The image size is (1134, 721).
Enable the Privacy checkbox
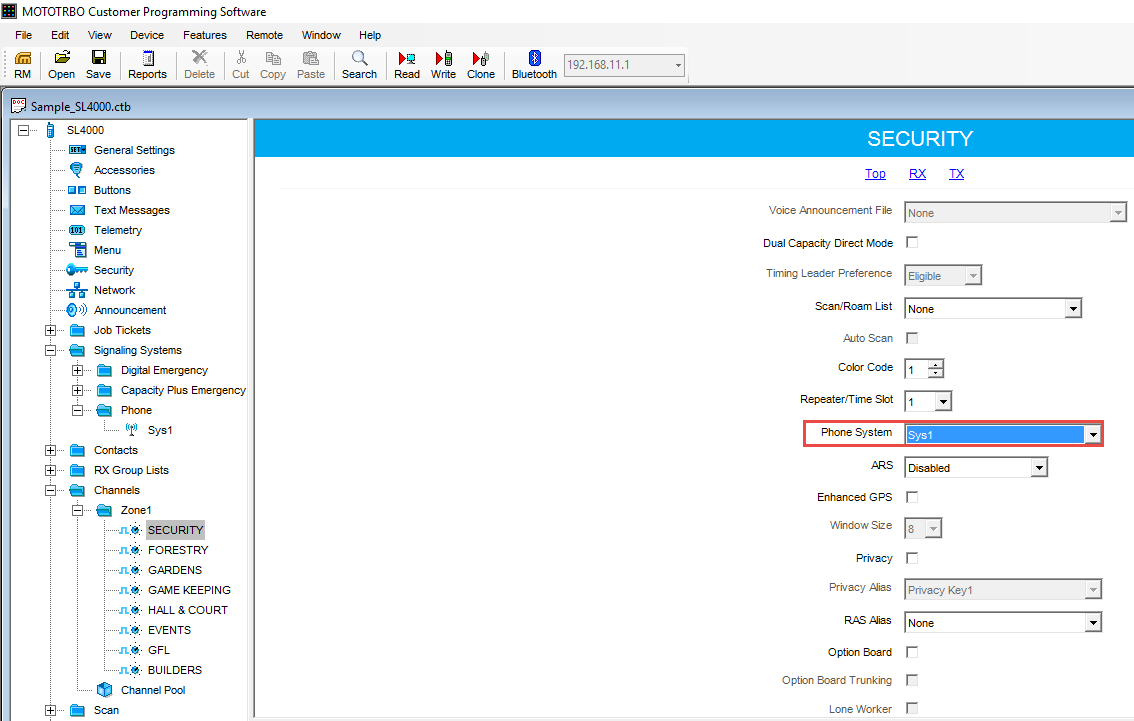(912, 558)
